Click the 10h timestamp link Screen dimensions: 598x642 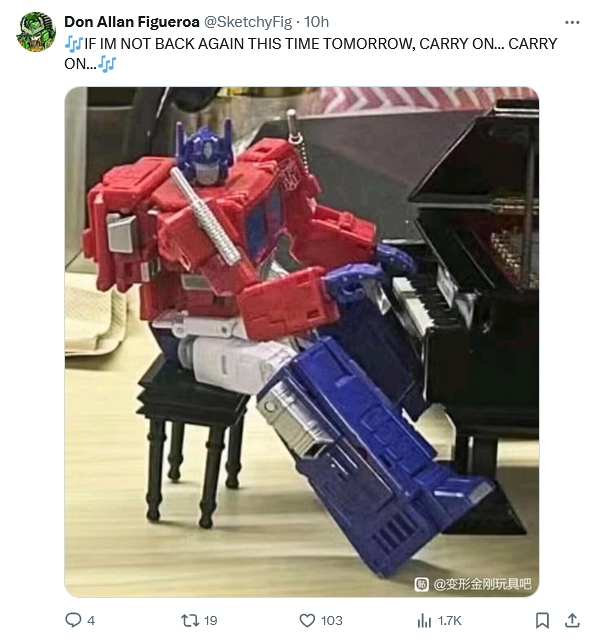317,22
